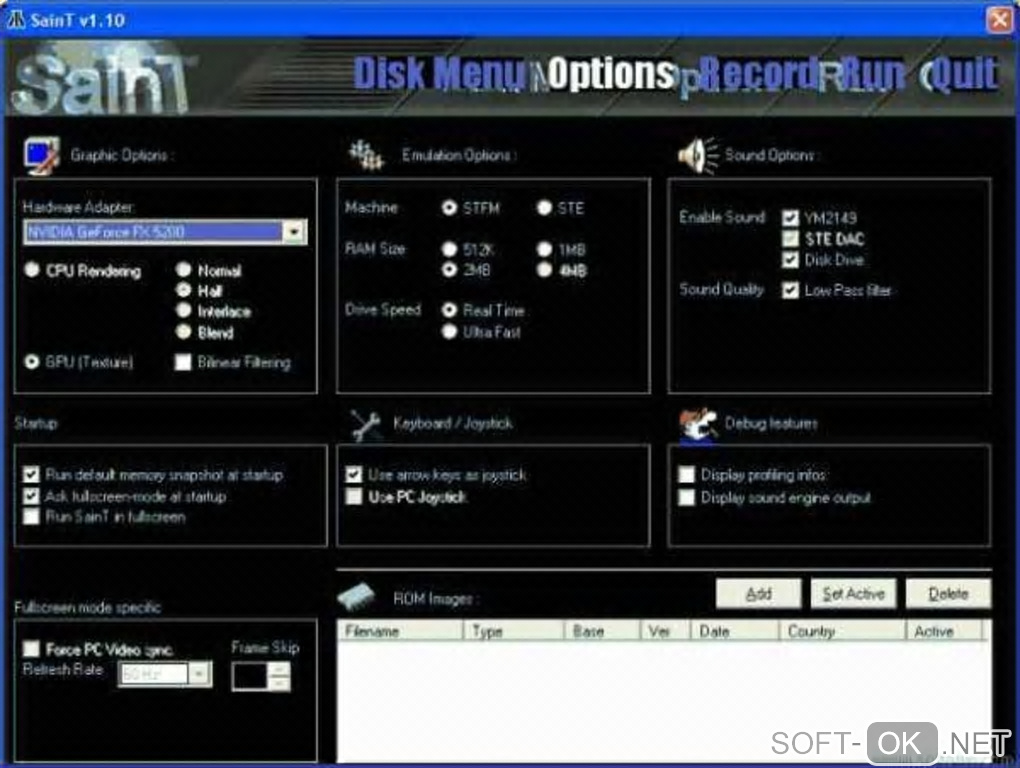Viewport: 1020px width, 768px height.
Task: Click the Frame Skip value field
Action: [x=250, y=676]
